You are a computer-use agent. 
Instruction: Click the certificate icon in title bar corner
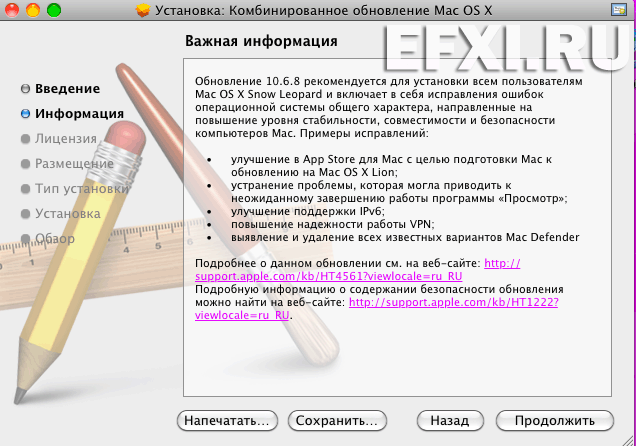tap(619, 10)
